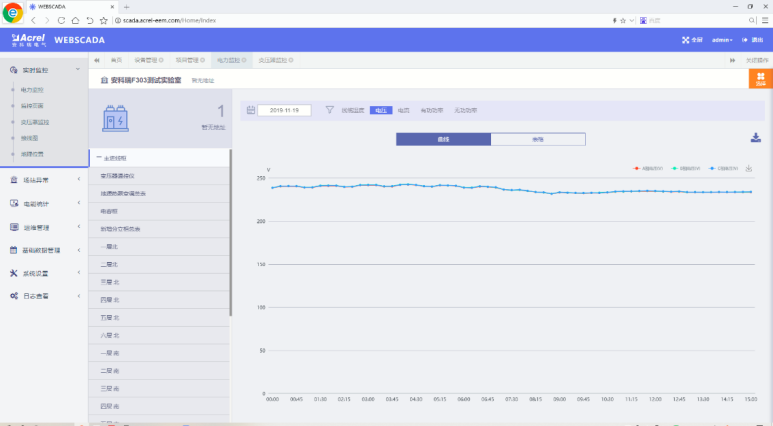Open the browser hamburger menu

[765, 20]
